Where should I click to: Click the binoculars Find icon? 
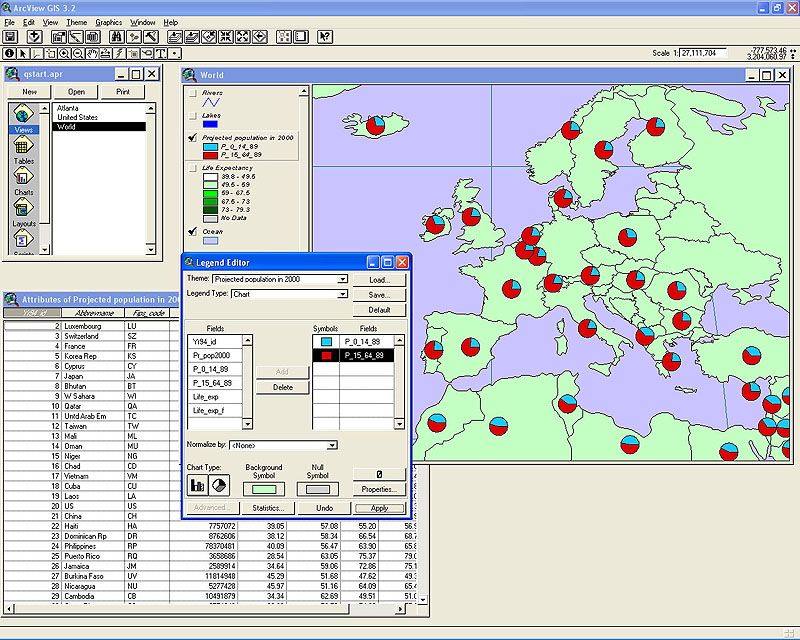pos(116,37)
